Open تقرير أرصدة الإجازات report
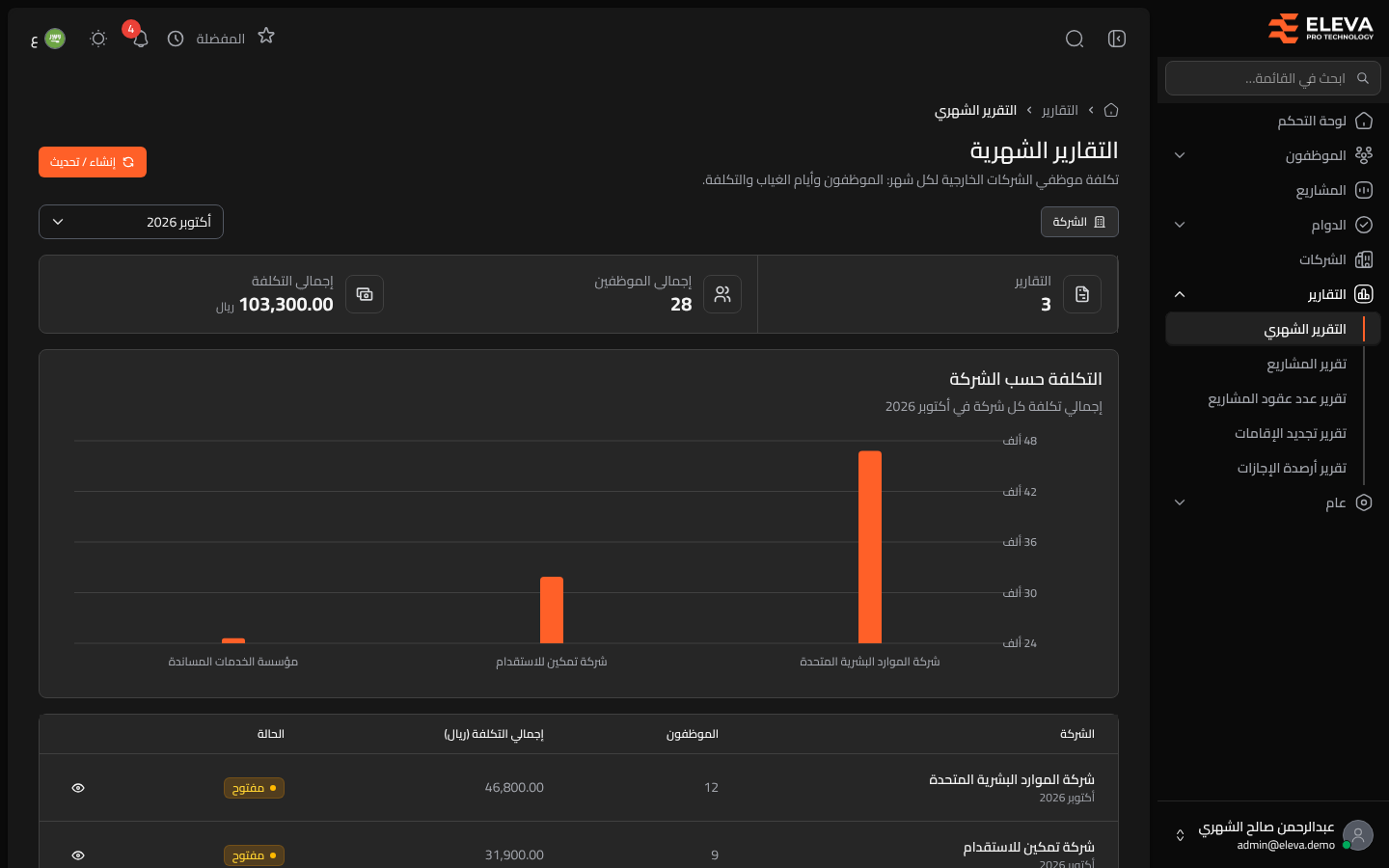This screenshot has height=868, width=1389. point(1292,468)
